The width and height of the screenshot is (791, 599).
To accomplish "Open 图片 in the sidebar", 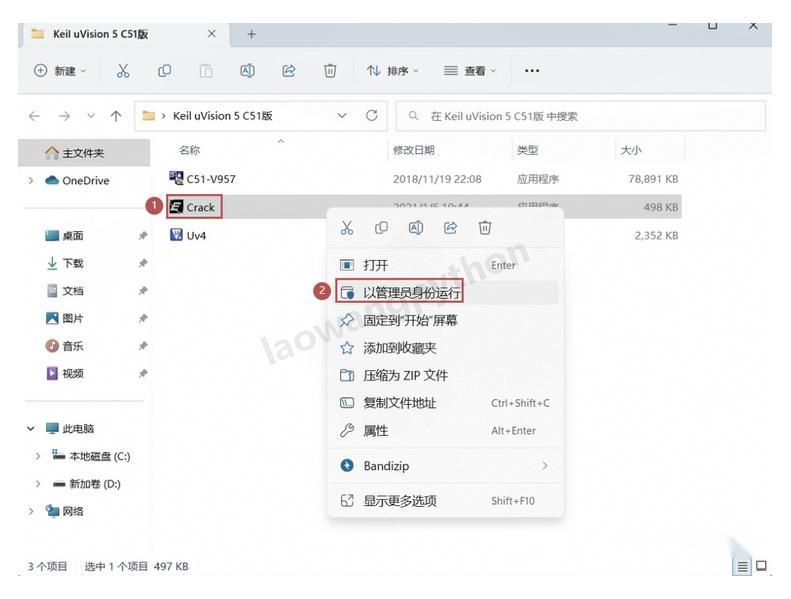I will 72,318.
